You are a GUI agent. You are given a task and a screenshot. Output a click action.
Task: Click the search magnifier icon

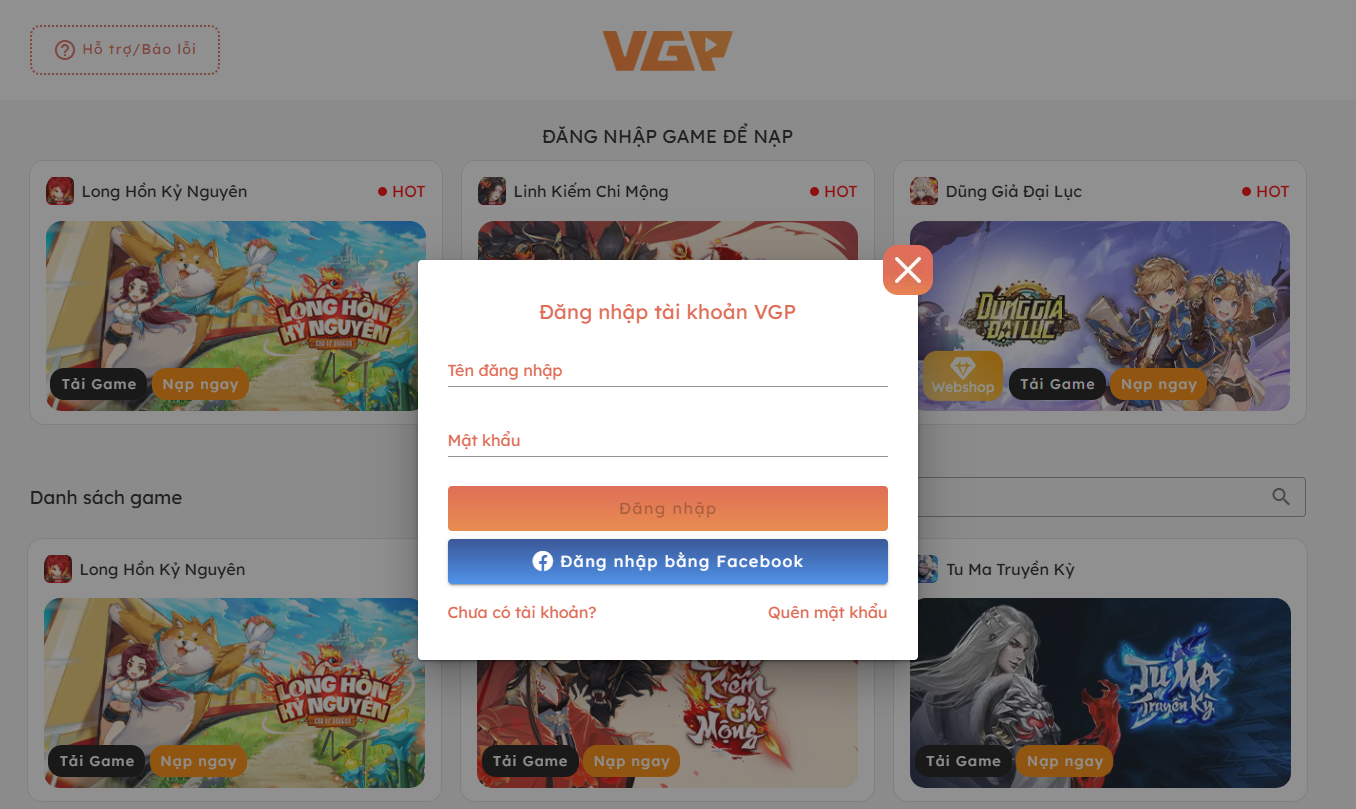[x=1281, y=497]
